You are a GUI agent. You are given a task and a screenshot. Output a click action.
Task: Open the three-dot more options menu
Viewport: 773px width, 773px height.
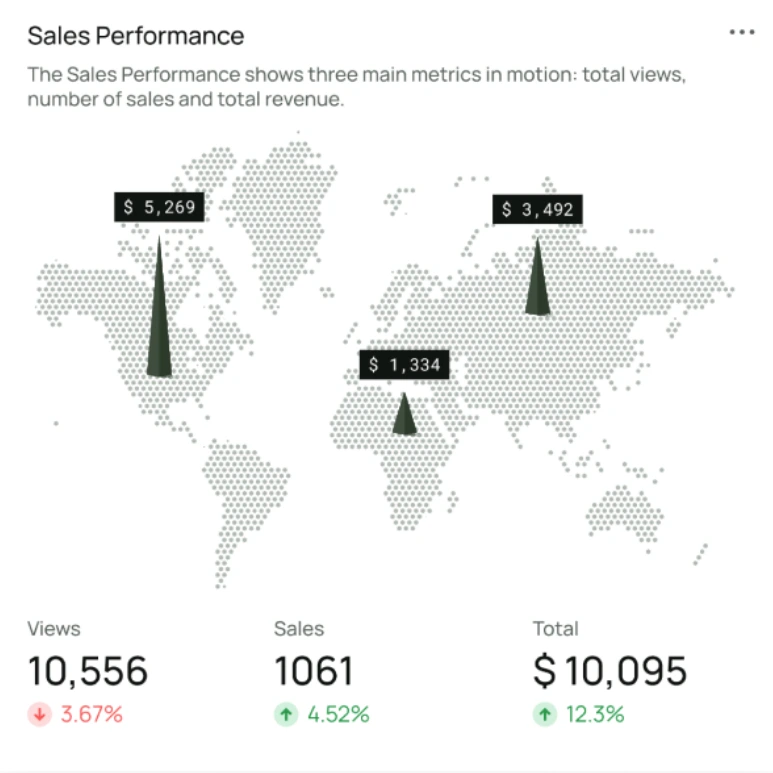coord(742,33)
